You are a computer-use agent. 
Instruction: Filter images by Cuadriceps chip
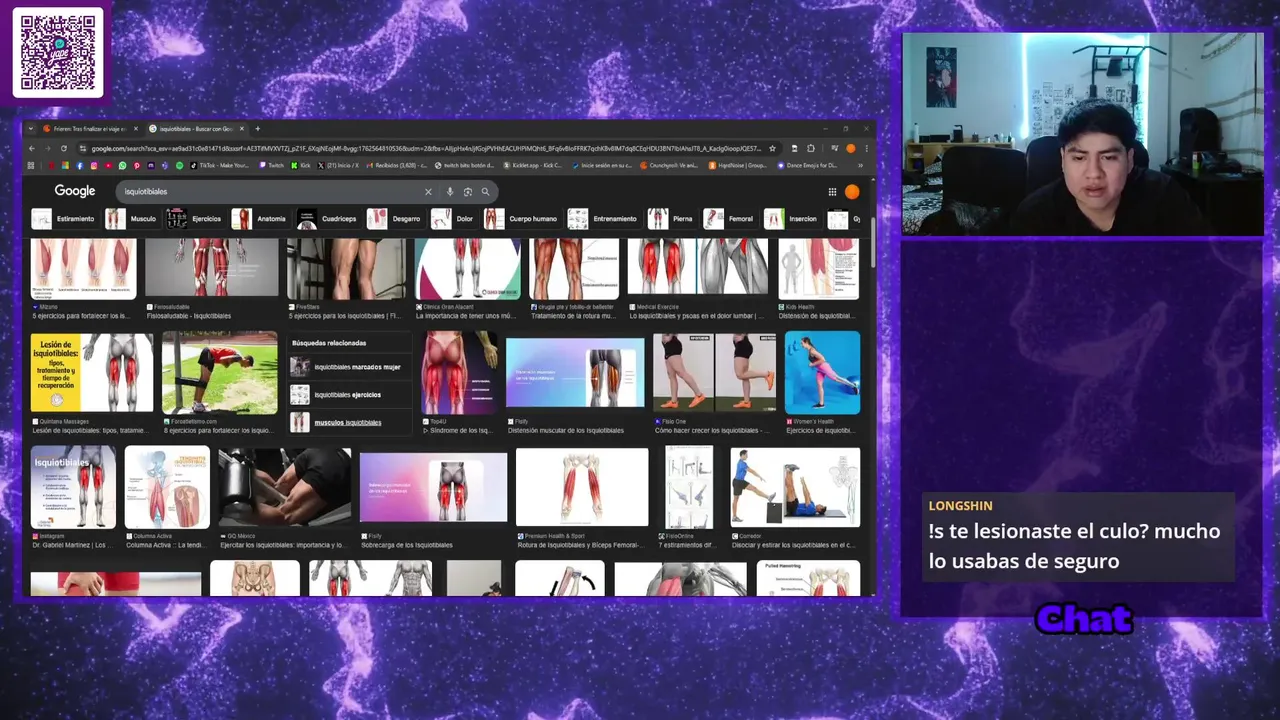328,219
